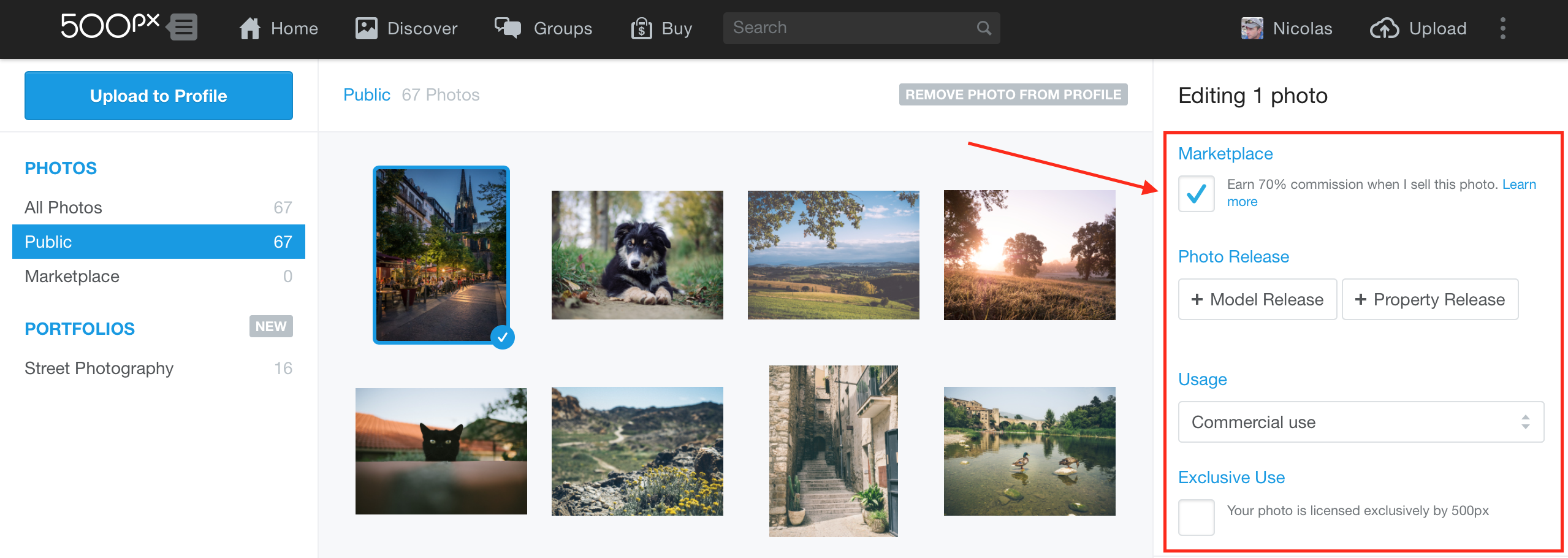Click Remove Photo From Profile

(1013, 94)
